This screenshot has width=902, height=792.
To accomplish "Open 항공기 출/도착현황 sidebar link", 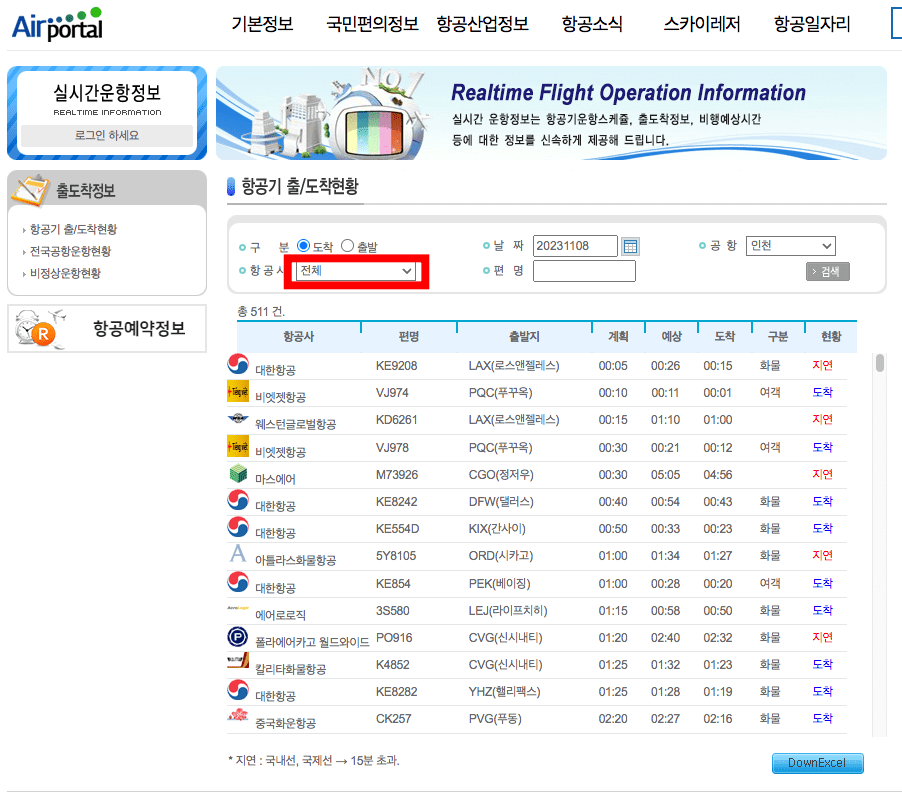I will point(73,229).
